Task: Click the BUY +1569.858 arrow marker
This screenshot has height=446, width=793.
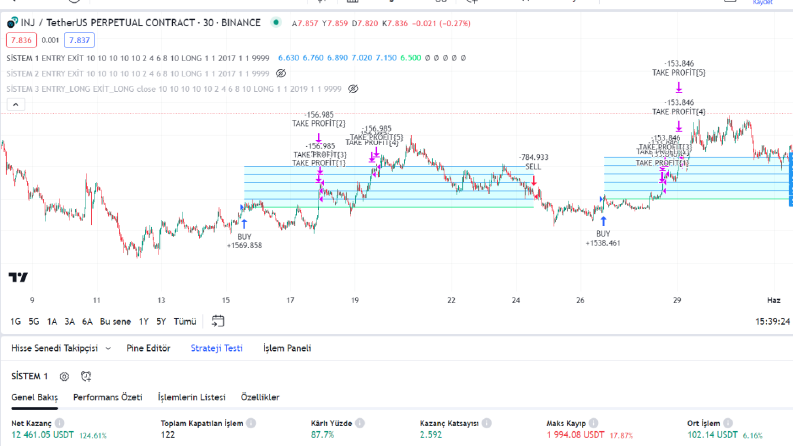Action: click(244, 224)
